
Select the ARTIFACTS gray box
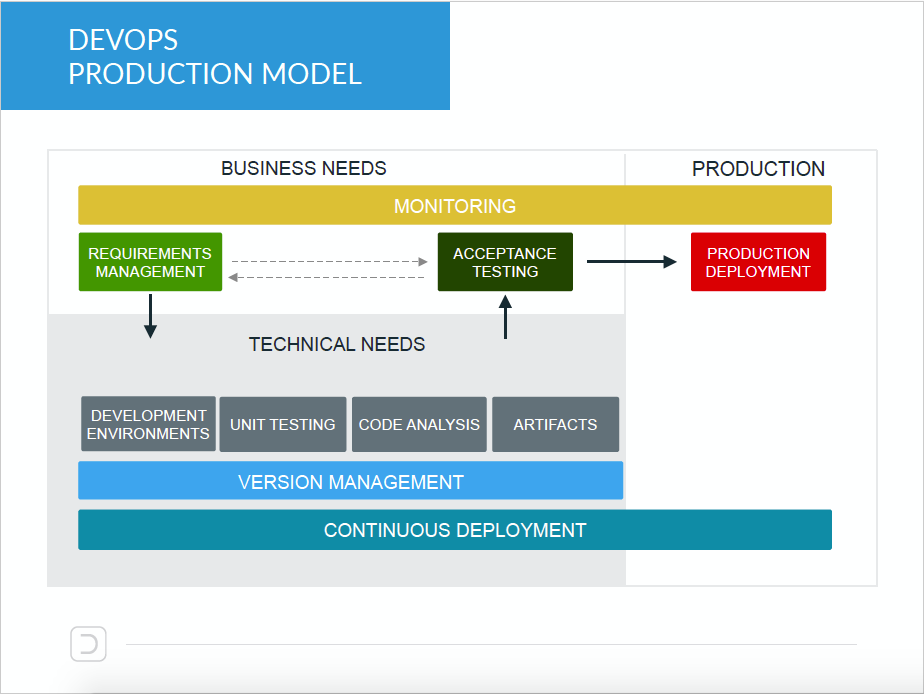tap(555, 424)
